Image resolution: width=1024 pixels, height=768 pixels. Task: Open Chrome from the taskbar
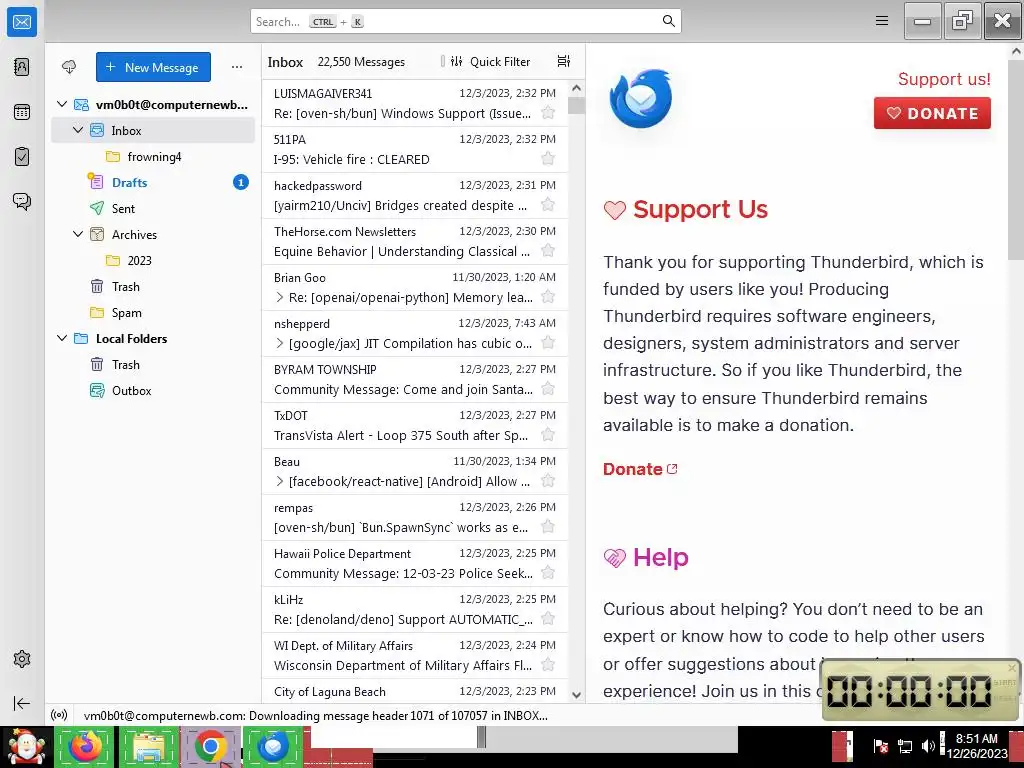tap(210, 746)
